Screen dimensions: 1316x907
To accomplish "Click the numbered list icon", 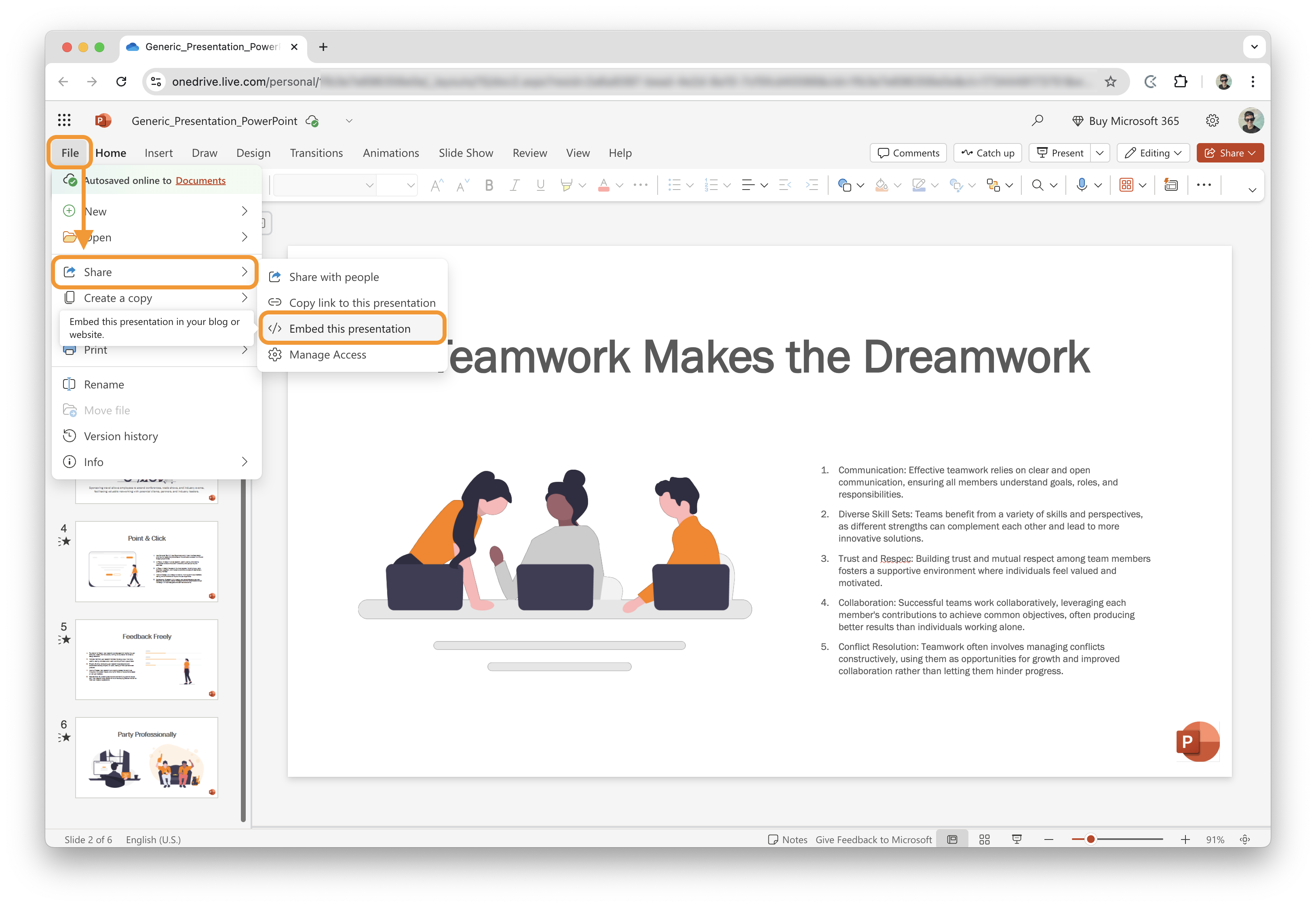I will [711, 185].
